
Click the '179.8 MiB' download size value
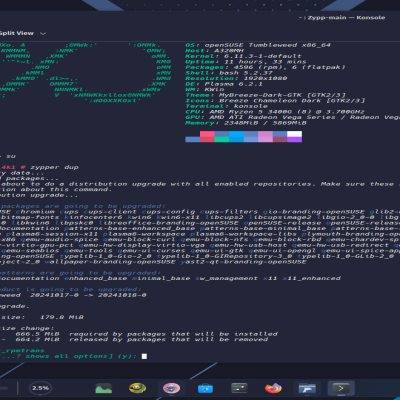coord(62,317)
